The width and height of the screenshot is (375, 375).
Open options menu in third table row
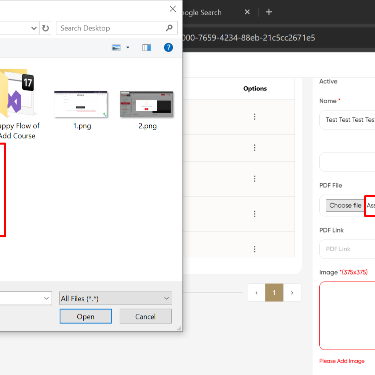point(254,179)
